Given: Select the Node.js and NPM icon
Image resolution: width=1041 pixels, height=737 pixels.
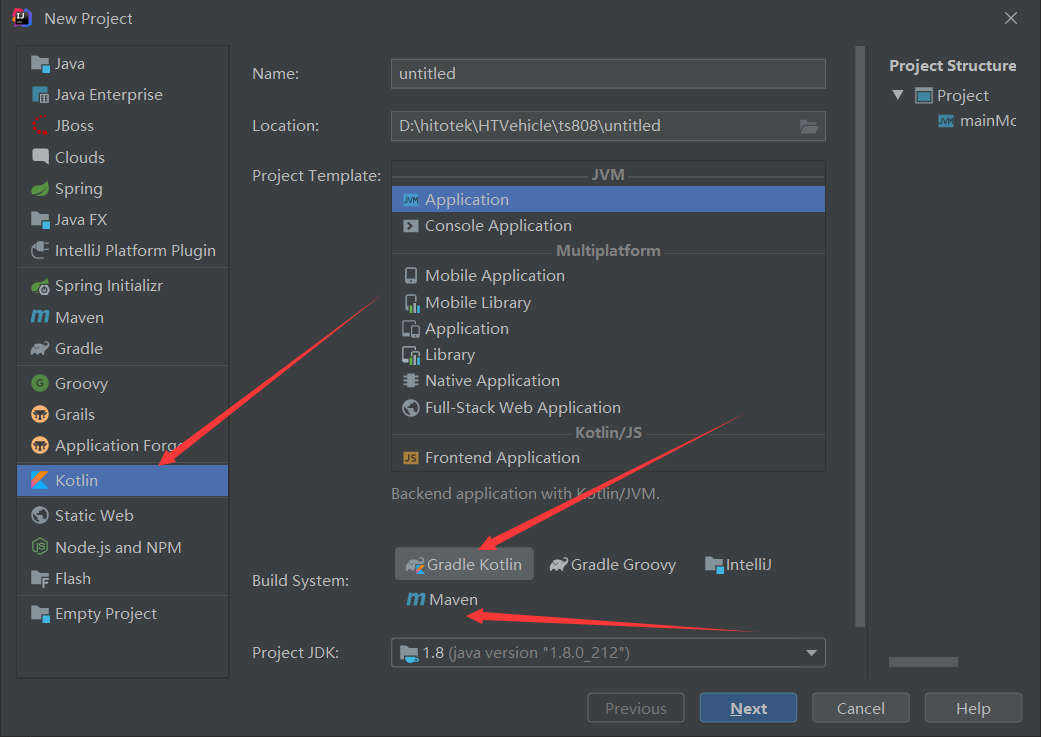Looking at the screenshot, I should (x=40, y=548).
